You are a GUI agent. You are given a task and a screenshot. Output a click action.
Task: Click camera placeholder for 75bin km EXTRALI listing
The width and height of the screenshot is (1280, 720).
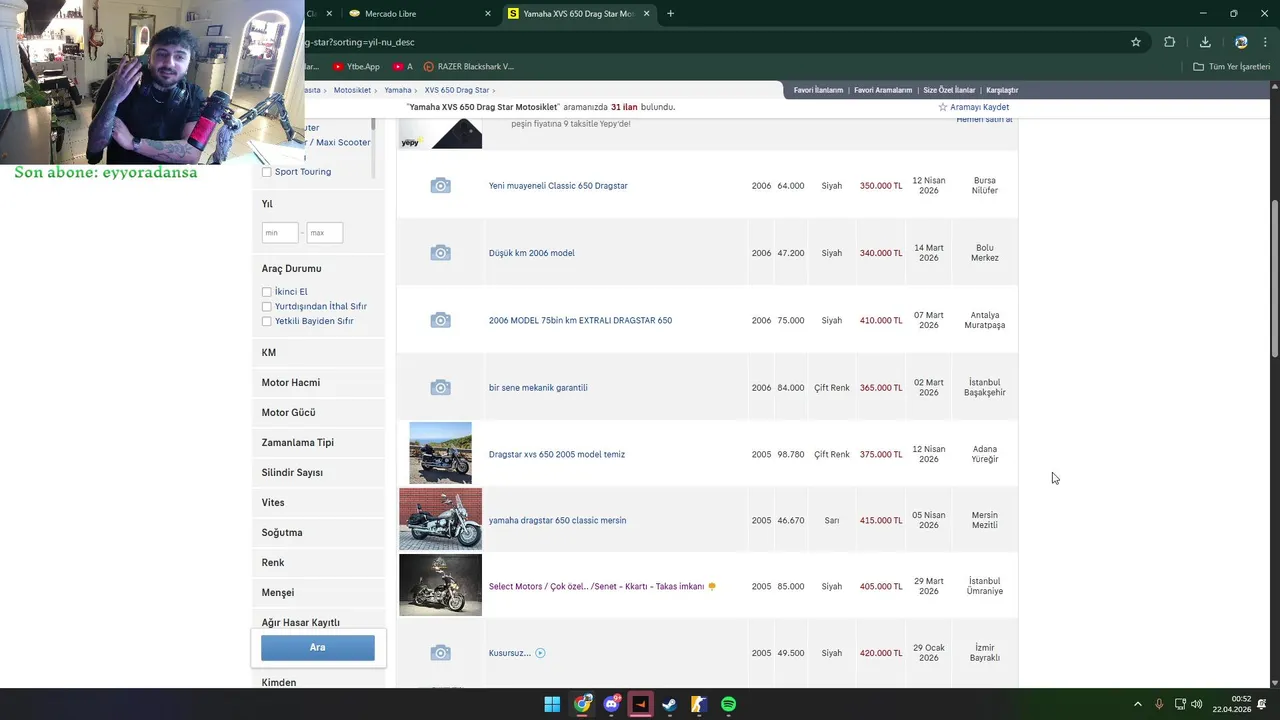440,320
